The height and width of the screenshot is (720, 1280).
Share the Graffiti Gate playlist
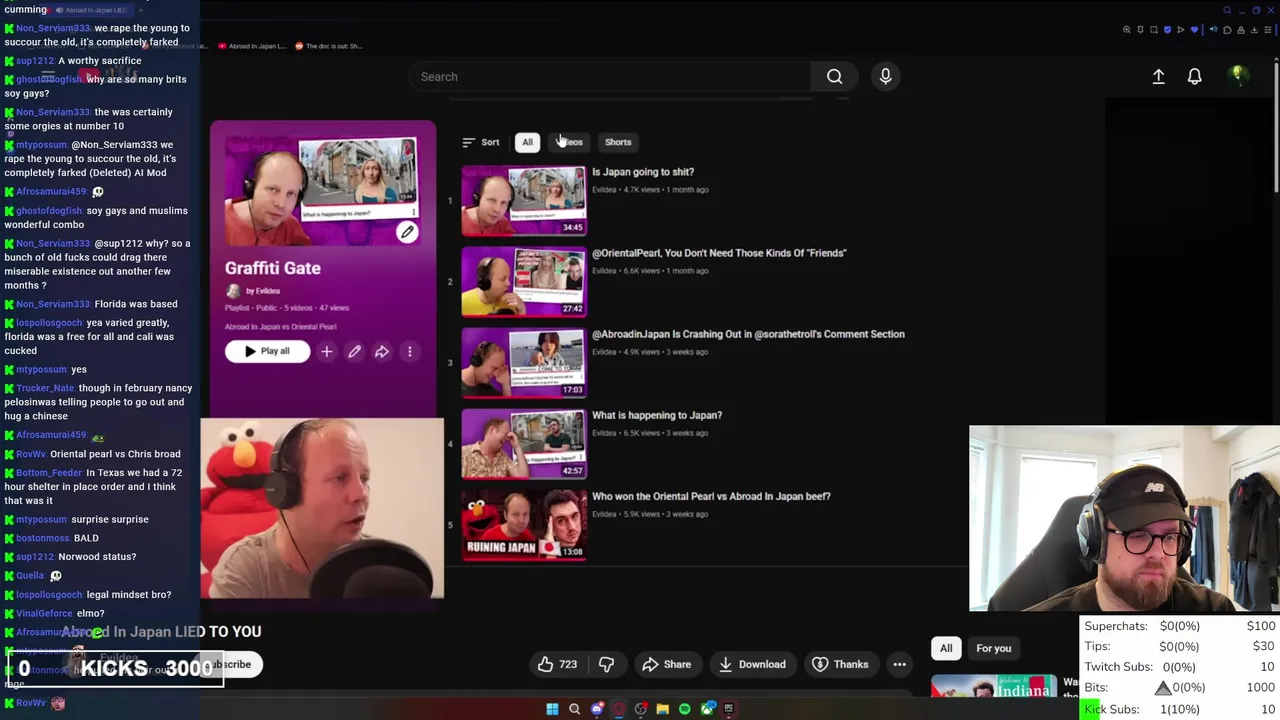click(x=381, y=351)
